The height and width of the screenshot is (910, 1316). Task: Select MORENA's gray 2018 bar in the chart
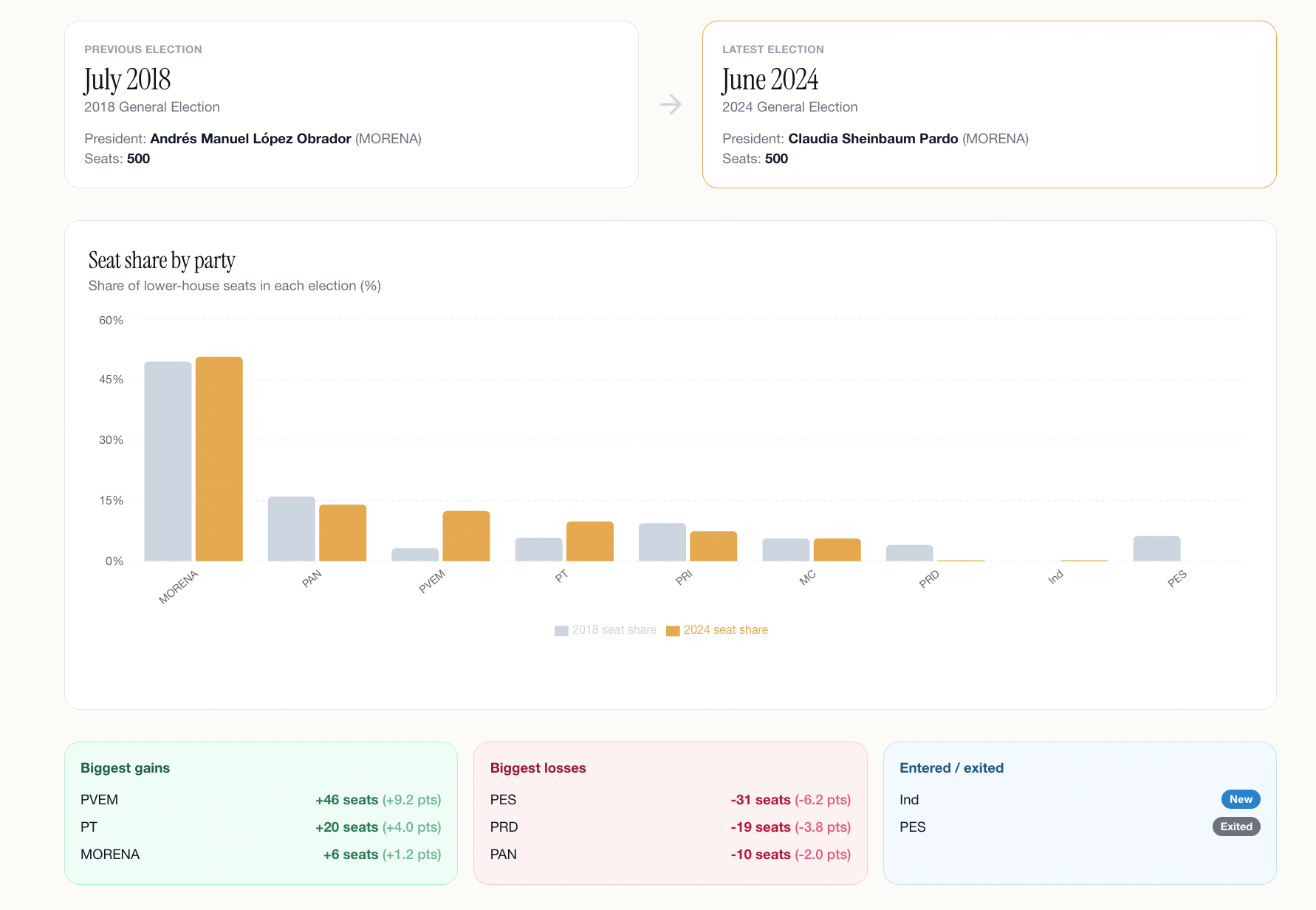click(168, 461)
